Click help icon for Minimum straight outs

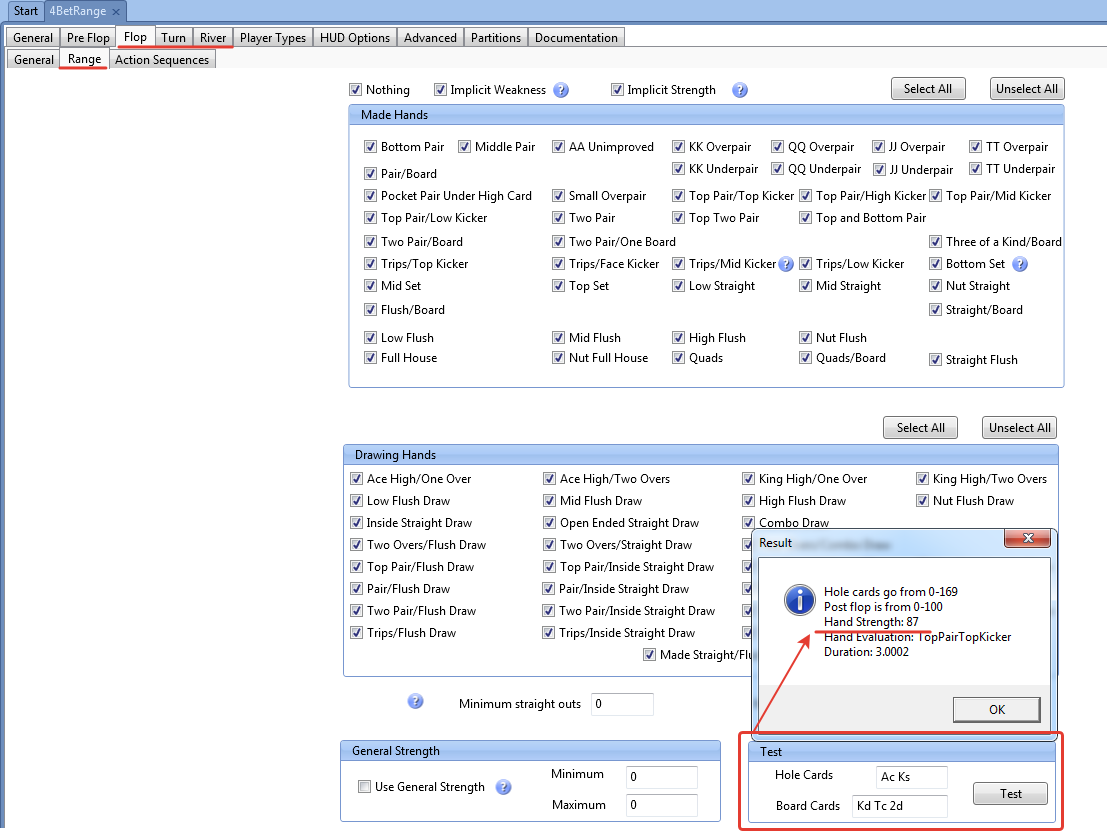[x=416, y=702]
